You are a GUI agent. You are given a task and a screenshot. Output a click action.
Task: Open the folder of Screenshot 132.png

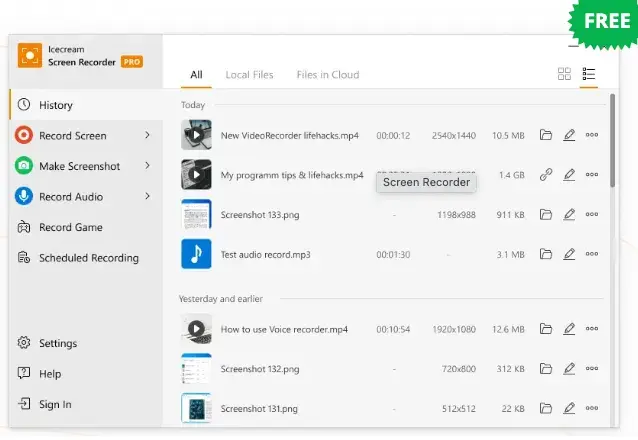[x=546, y=368]
